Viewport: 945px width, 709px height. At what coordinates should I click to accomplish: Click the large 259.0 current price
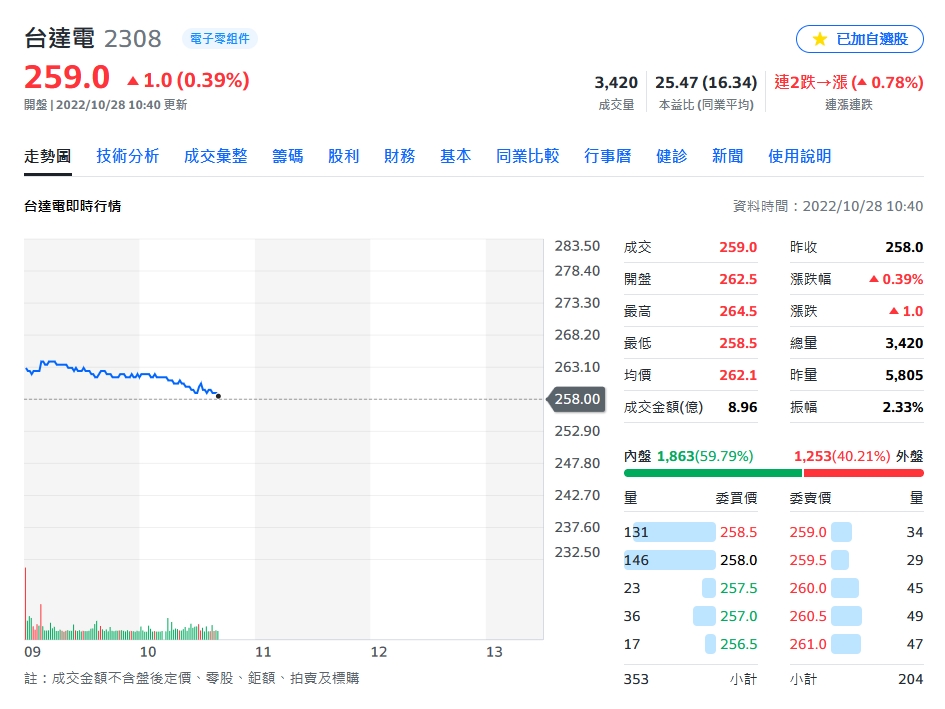pos(67,78)
